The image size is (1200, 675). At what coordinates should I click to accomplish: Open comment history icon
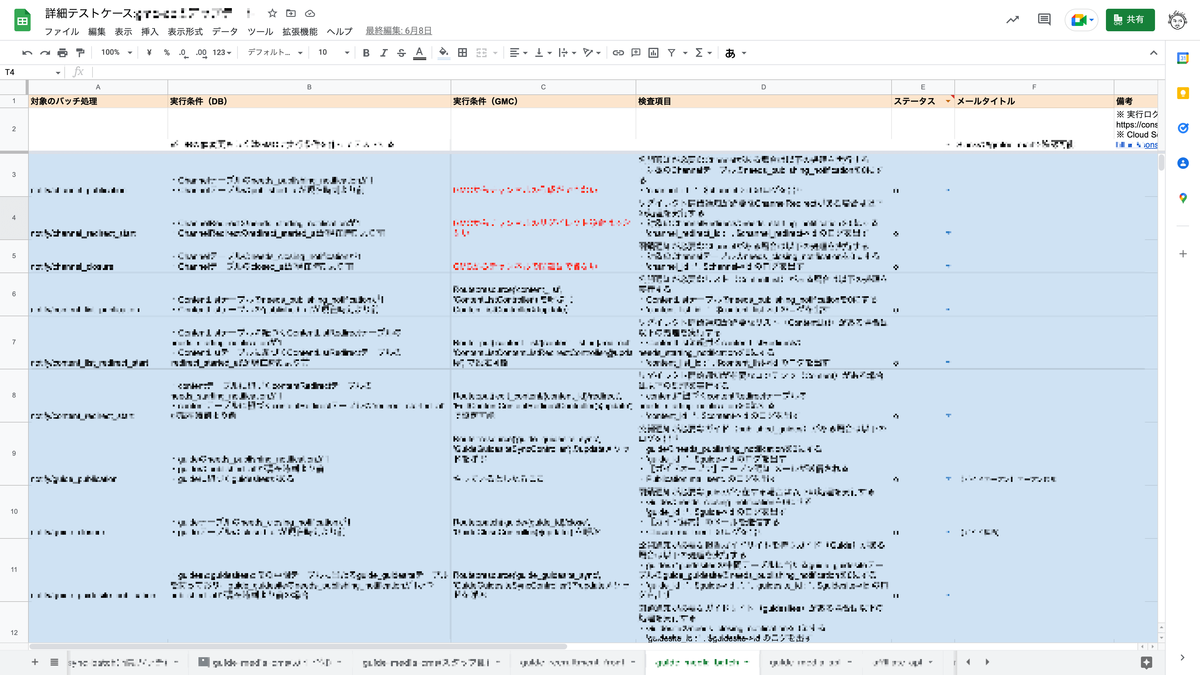click(1044, 19)
